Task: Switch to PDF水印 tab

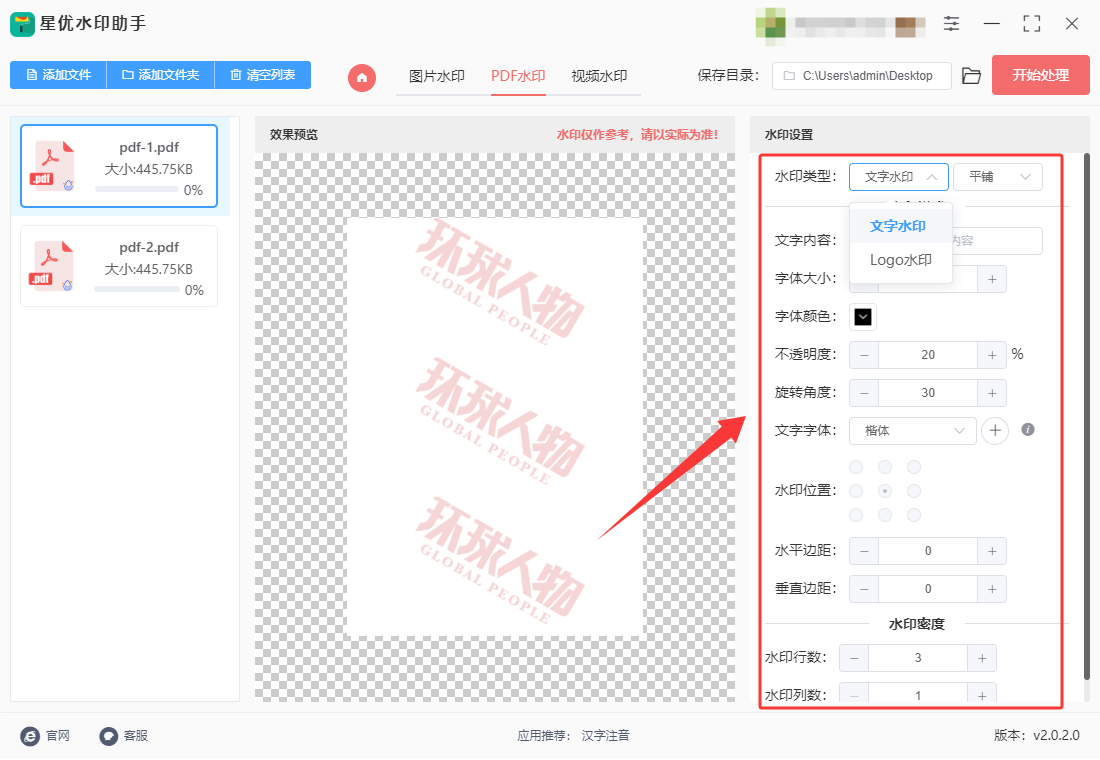Action: pyautogui.click(x=518, y=76)
